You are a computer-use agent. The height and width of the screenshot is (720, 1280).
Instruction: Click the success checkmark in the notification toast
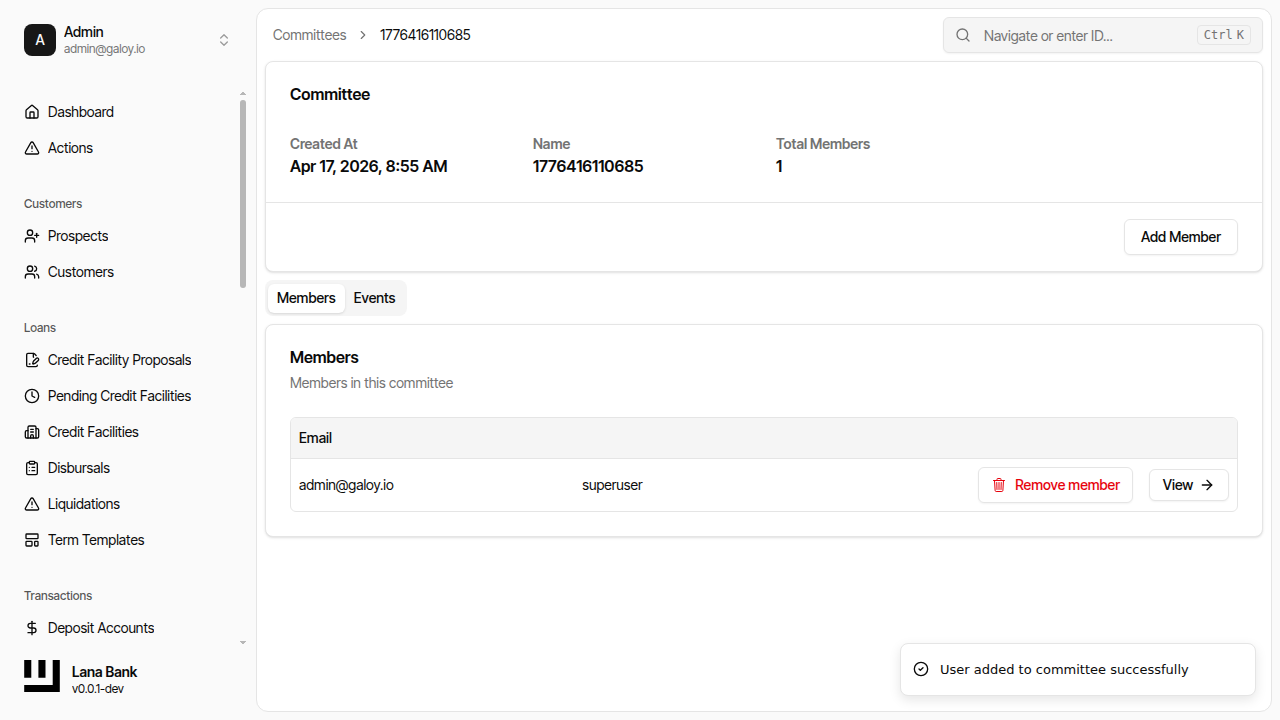coord(920,668)
